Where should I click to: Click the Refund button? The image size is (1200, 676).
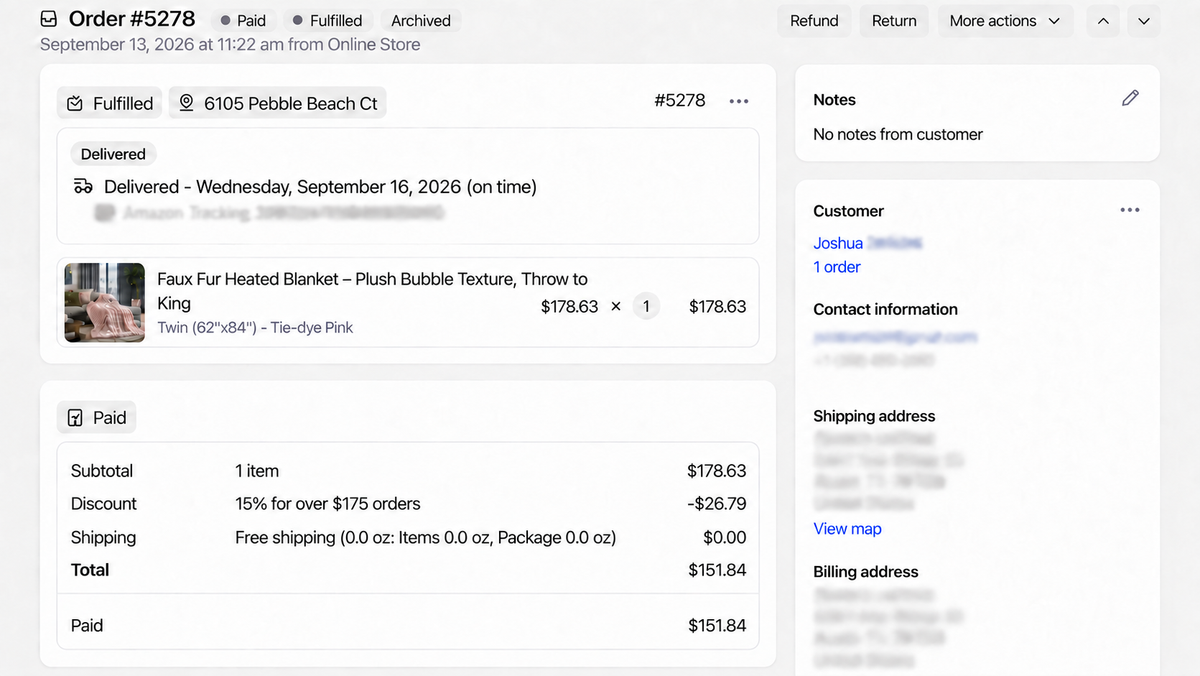[814, 21]
